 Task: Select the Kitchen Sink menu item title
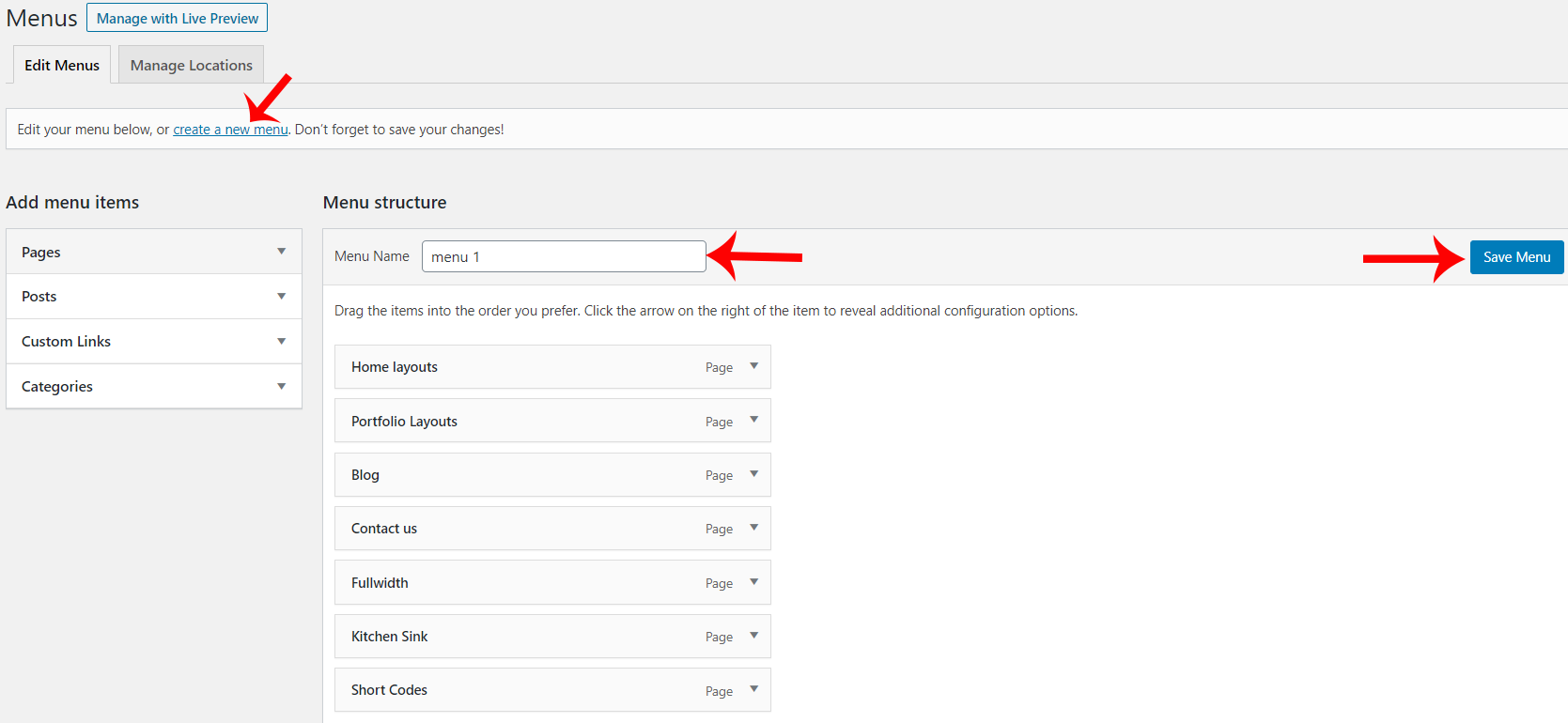pos(389,637)
